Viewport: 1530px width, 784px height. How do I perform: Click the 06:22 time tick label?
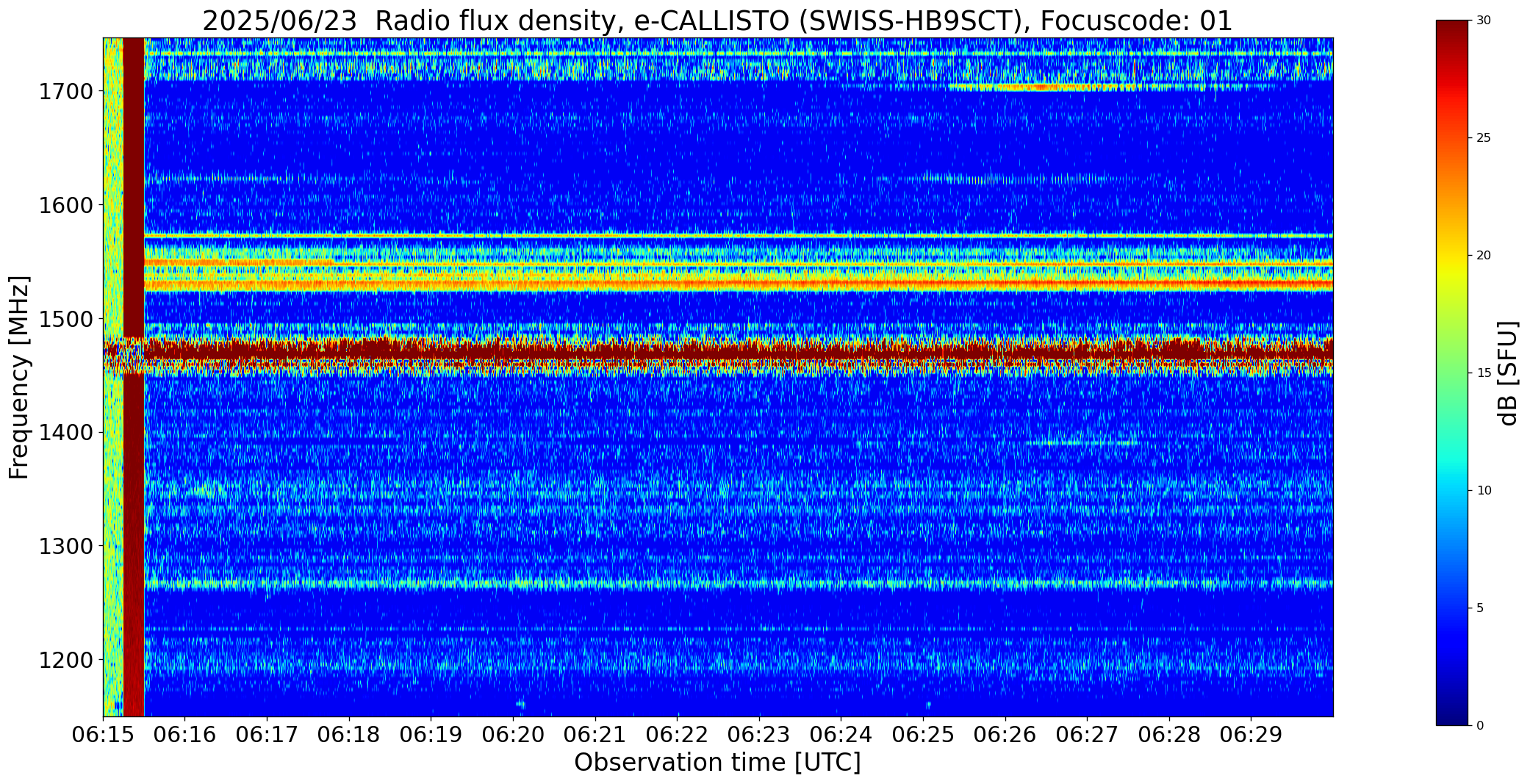click(677, 735)
